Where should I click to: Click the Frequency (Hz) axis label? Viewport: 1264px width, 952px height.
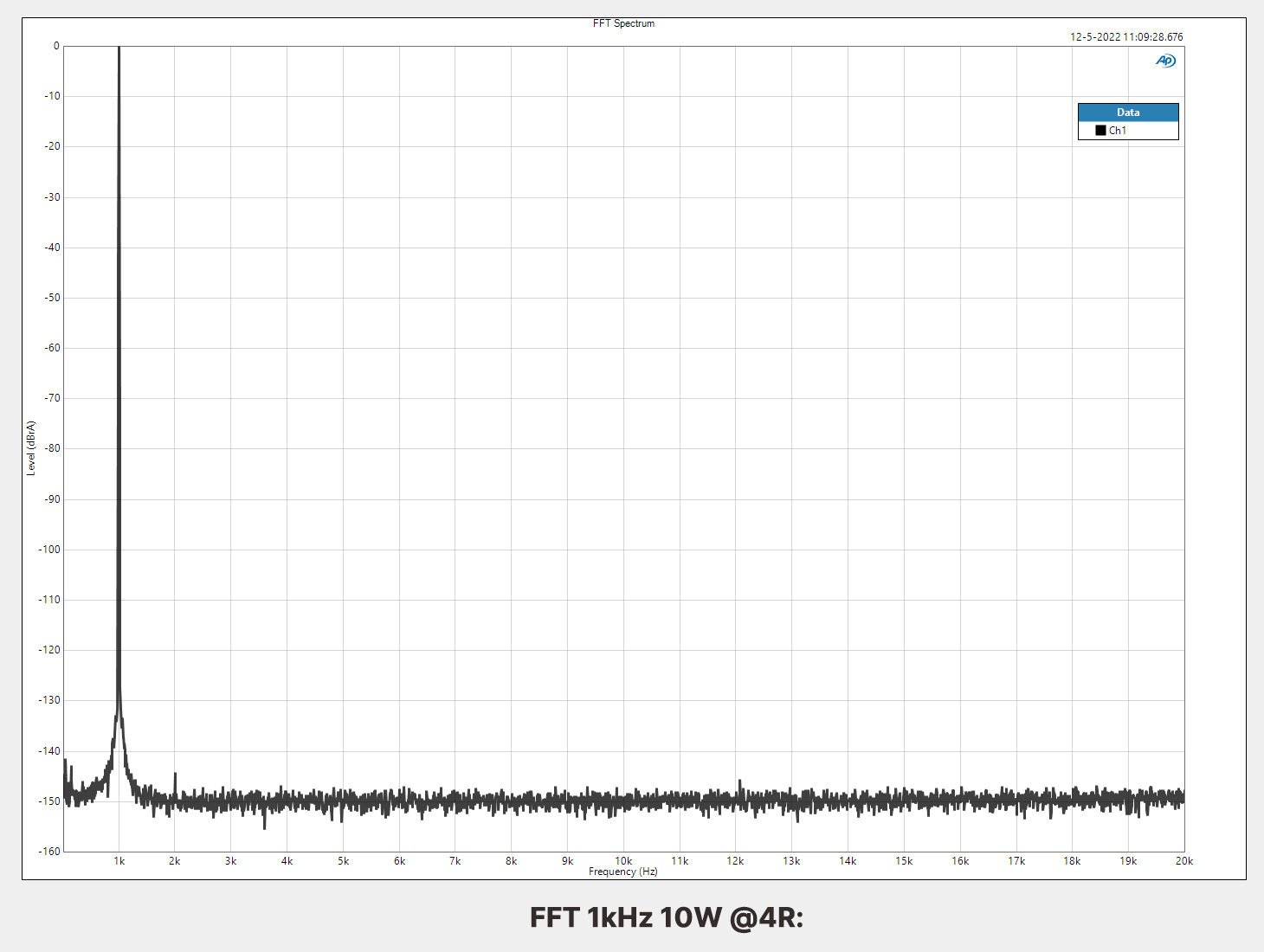(622, 872)
